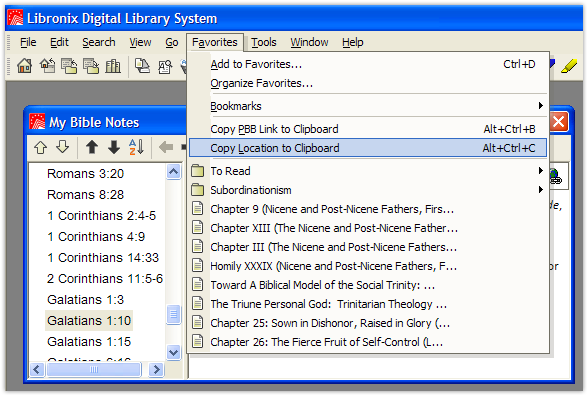Select note Galatians 1:10
Viewport: 588px width, 396px height.
(x=89, y=321)
